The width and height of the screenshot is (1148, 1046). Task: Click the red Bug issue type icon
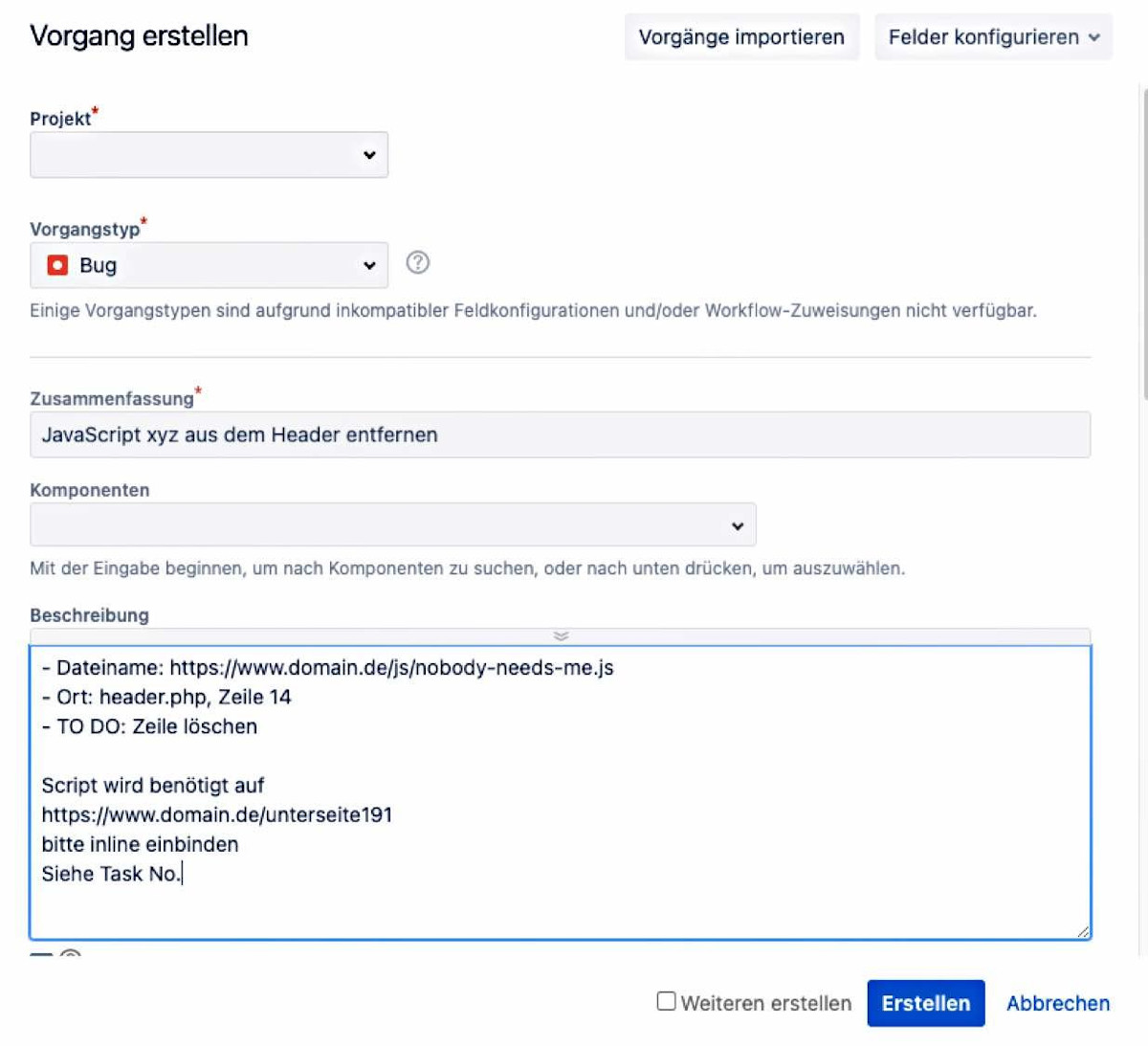pos(57,265)
